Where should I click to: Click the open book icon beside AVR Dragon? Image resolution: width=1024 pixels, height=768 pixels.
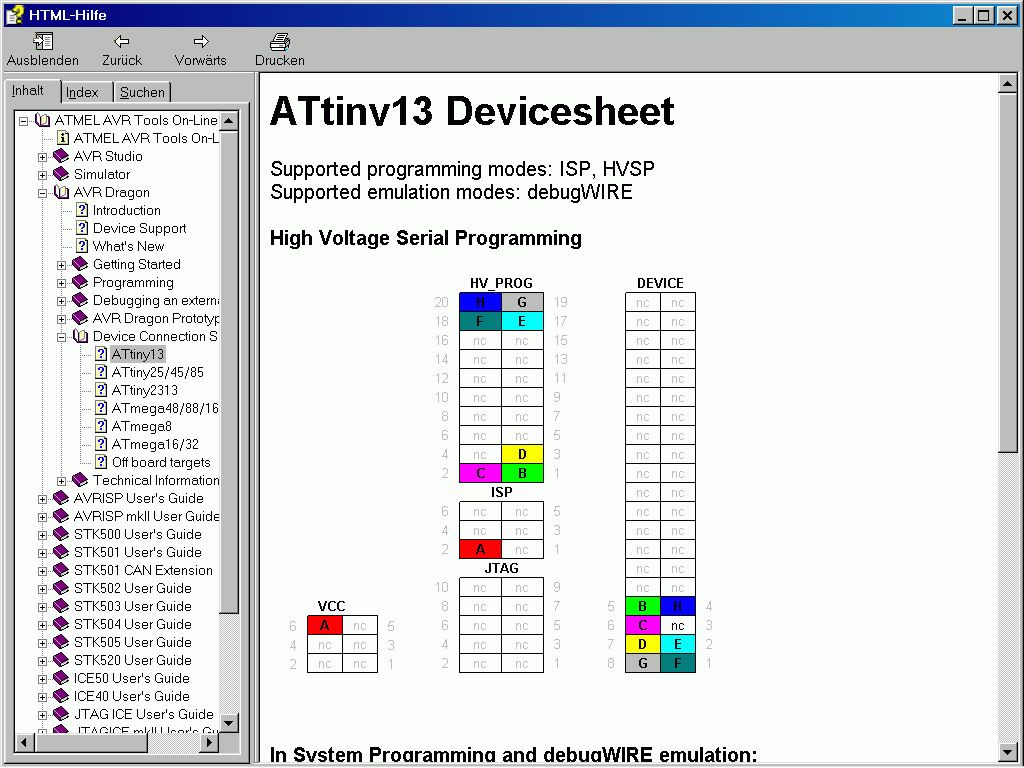coord(62,192)
